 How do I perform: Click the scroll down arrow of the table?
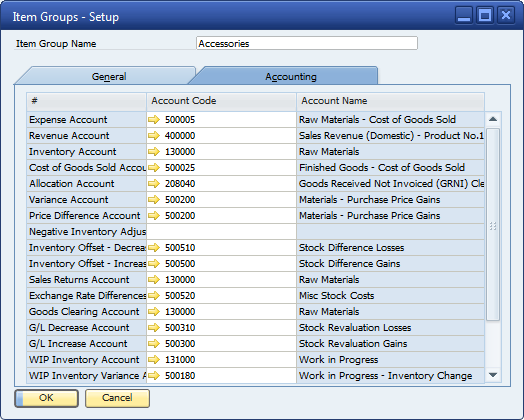(493, 375)
